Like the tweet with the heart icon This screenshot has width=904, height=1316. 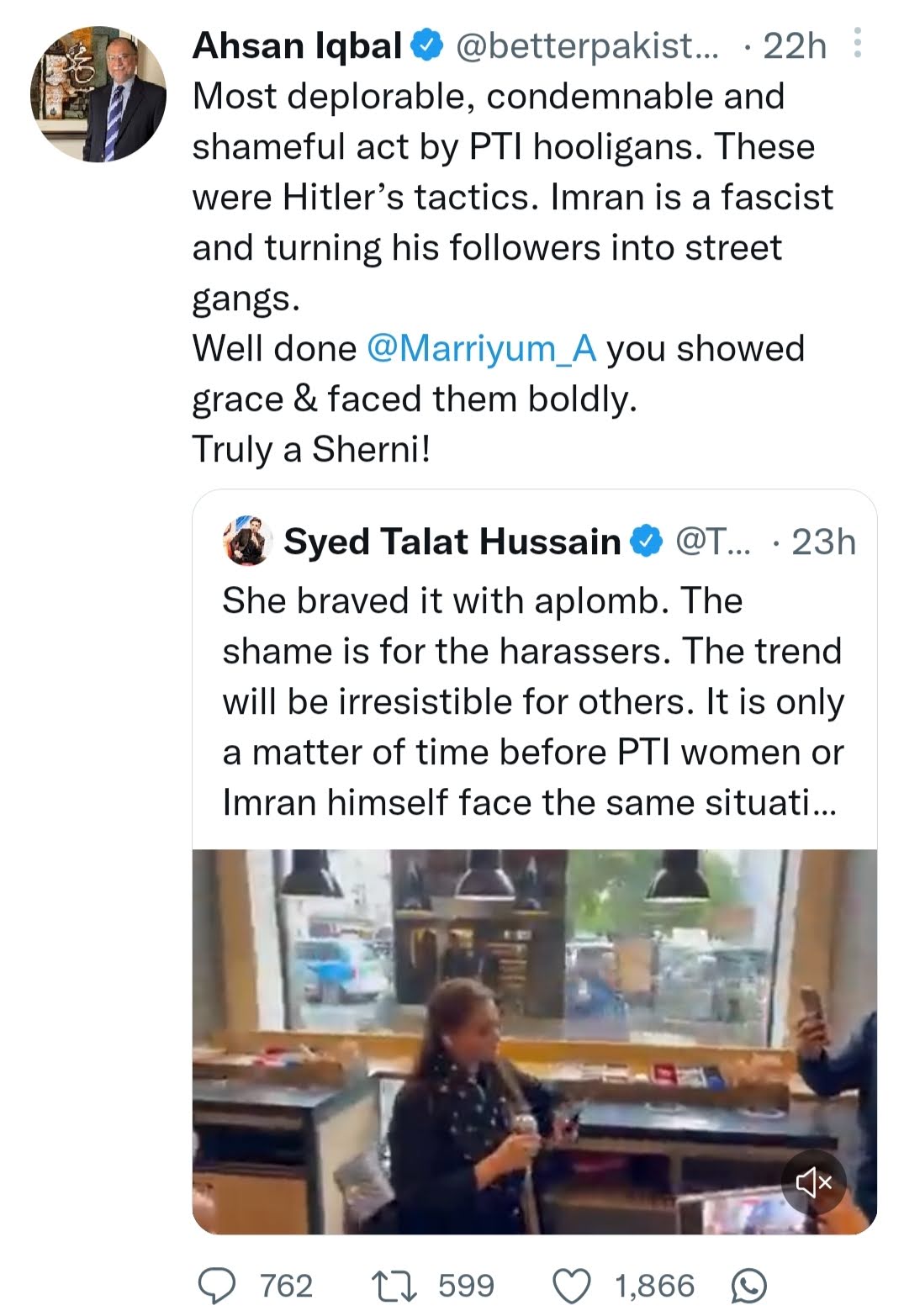(x=572, y=1285)
